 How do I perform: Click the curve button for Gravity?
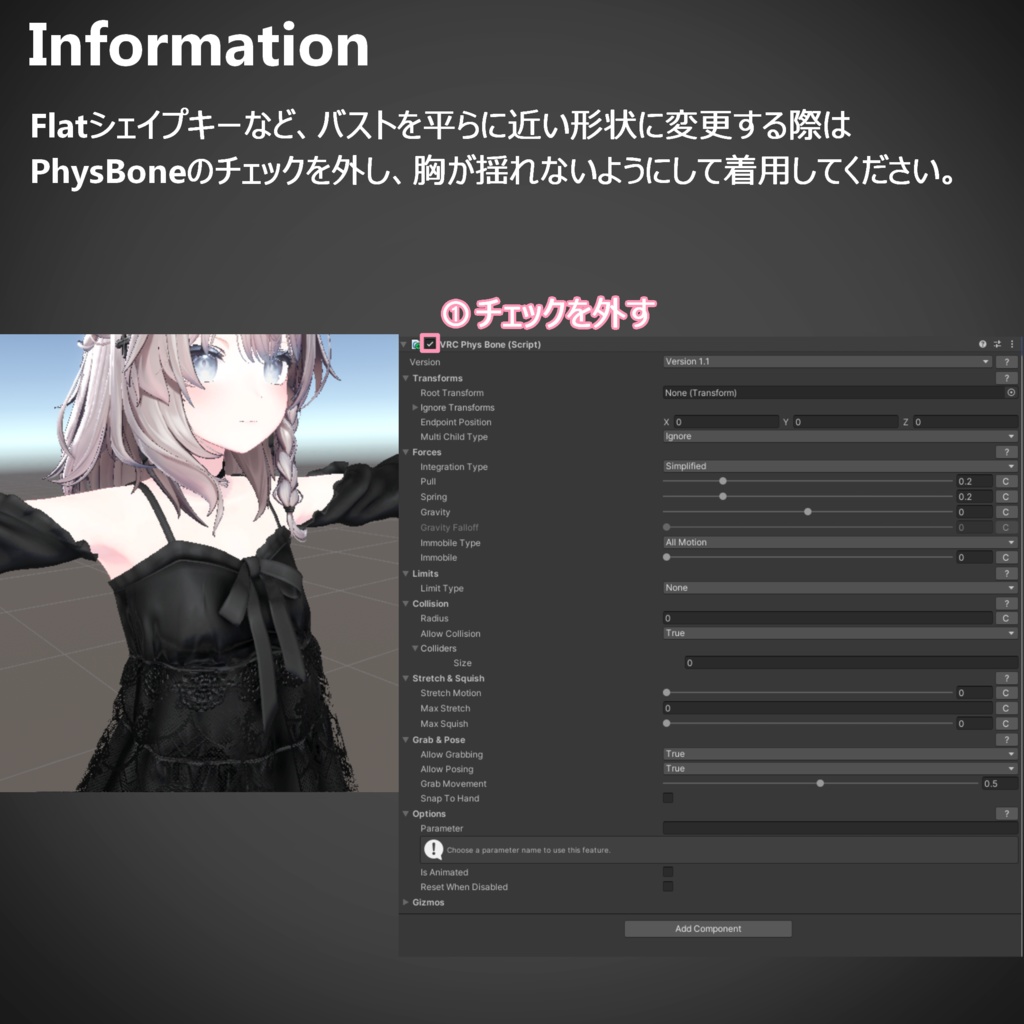pyautogui.click(x=1006, y=513)
